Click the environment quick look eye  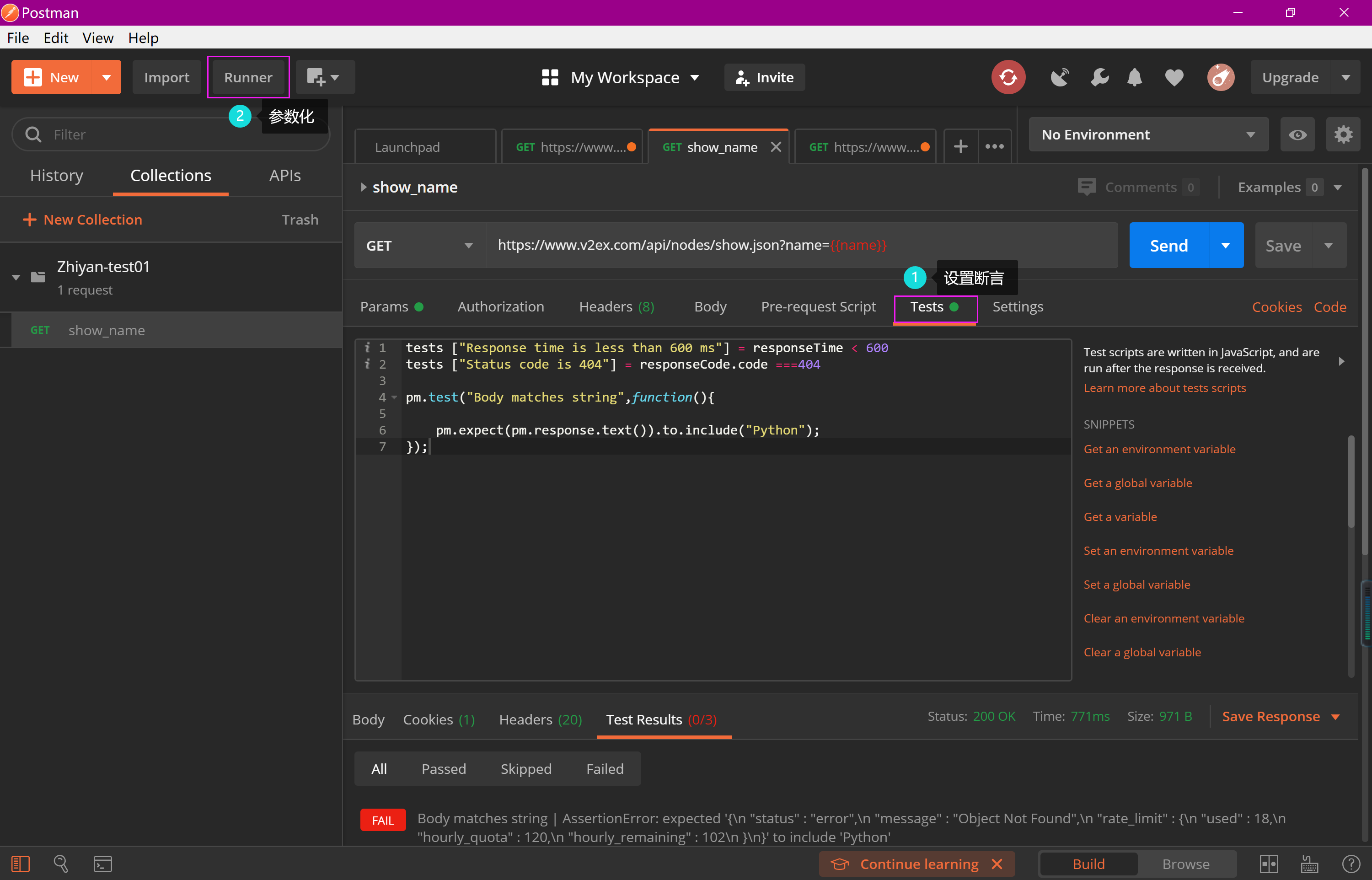pos(1297,135)
